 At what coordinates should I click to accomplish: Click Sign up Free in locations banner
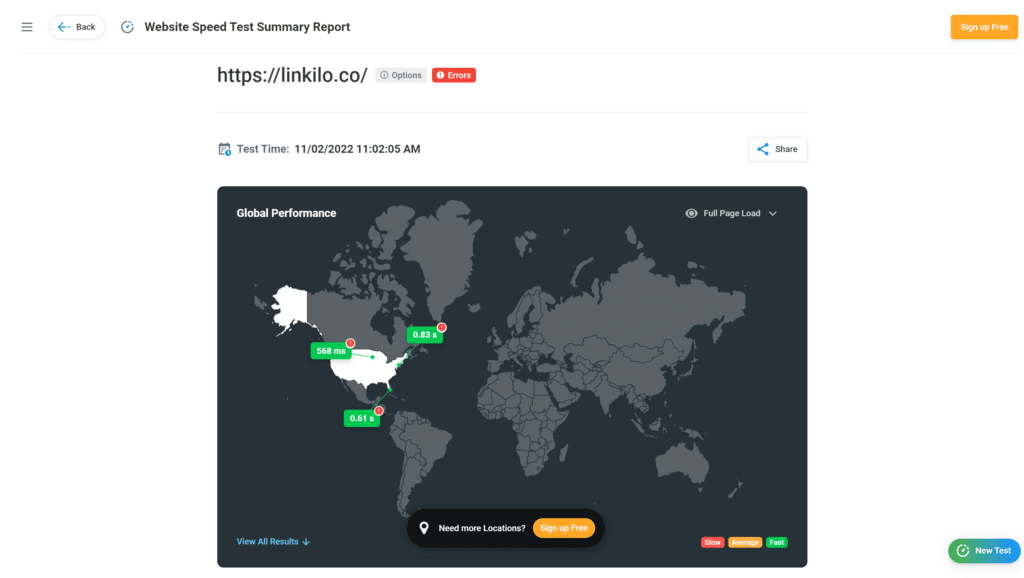coord(564,528)
